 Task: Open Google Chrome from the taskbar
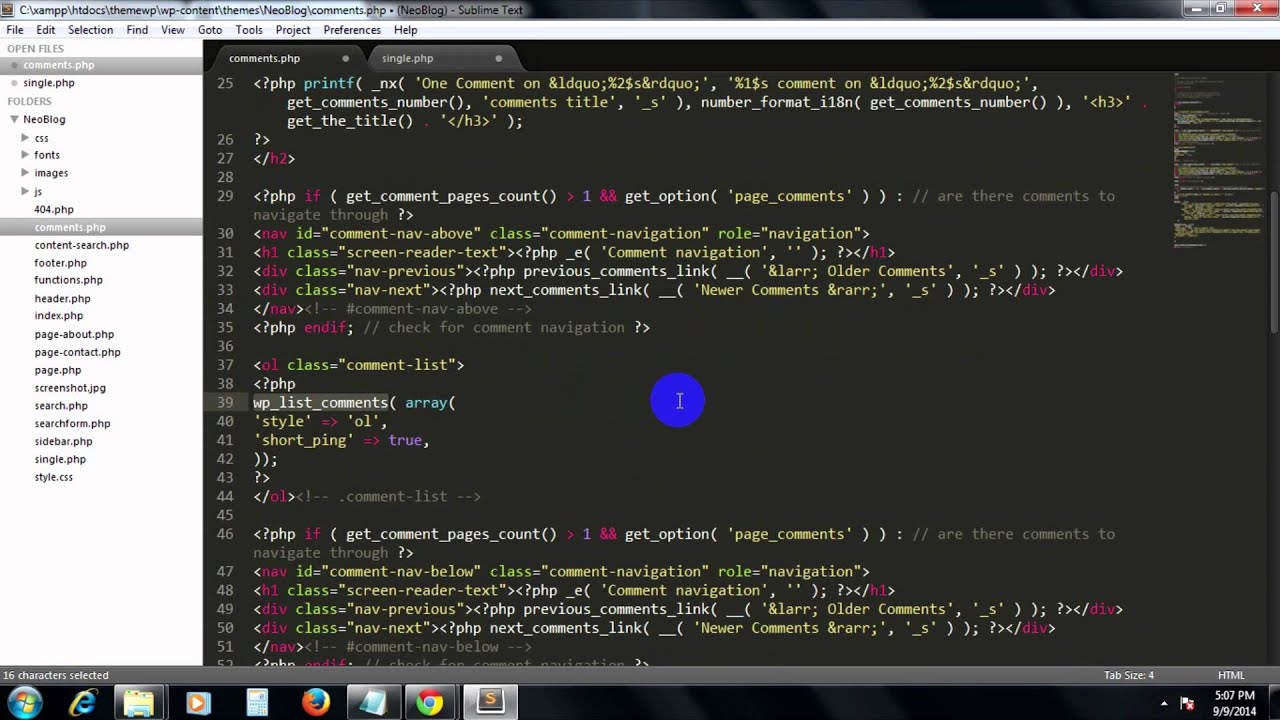430,703
